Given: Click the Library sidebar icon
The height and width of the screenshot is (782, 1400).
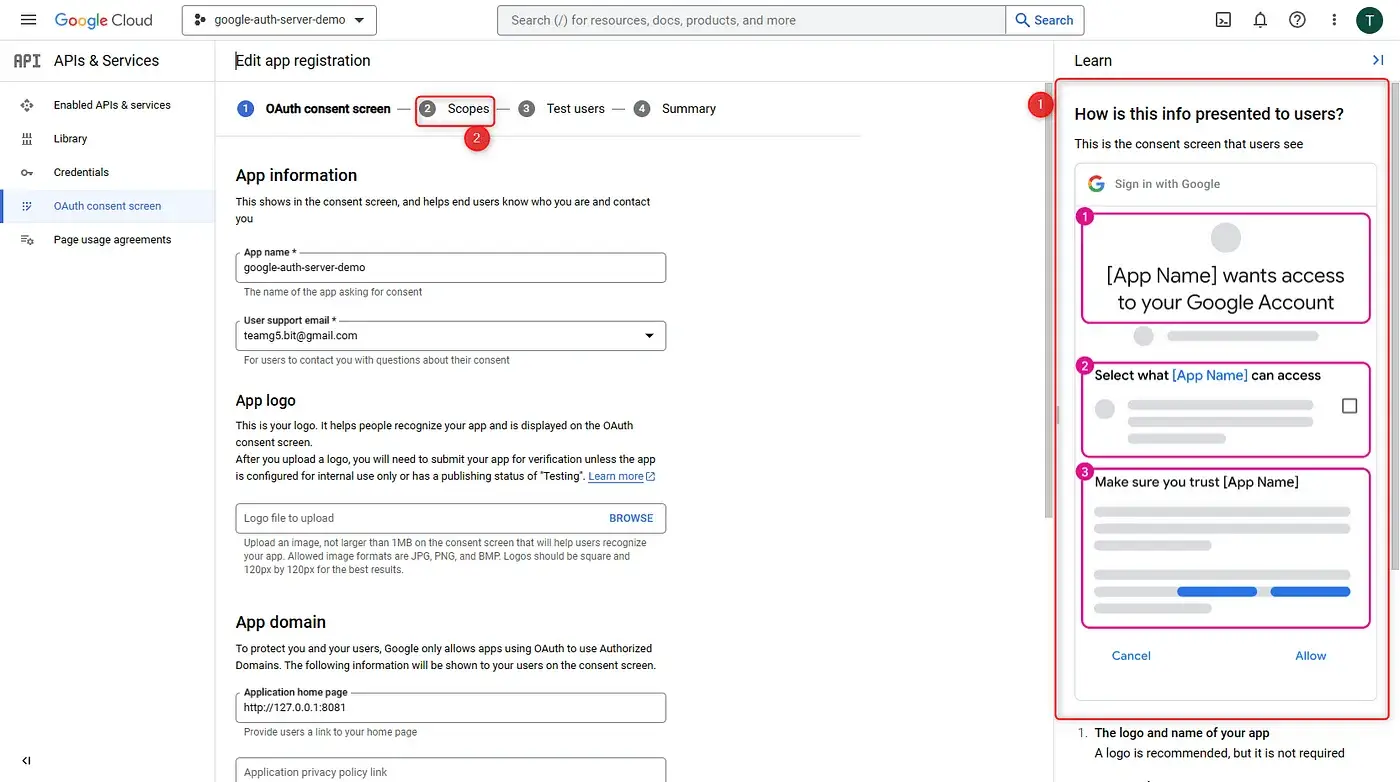Looking at the screenshot, I should (27, 139).
